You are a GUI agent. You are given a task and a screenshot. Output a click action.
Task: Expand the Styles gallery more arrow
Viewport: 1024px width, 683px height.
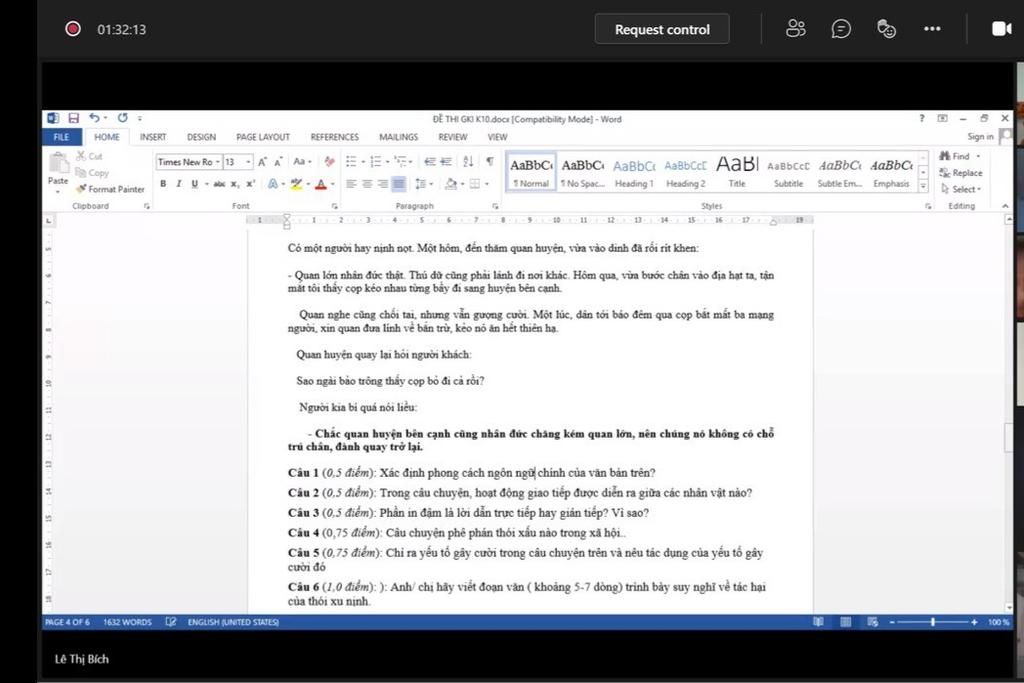923,187
